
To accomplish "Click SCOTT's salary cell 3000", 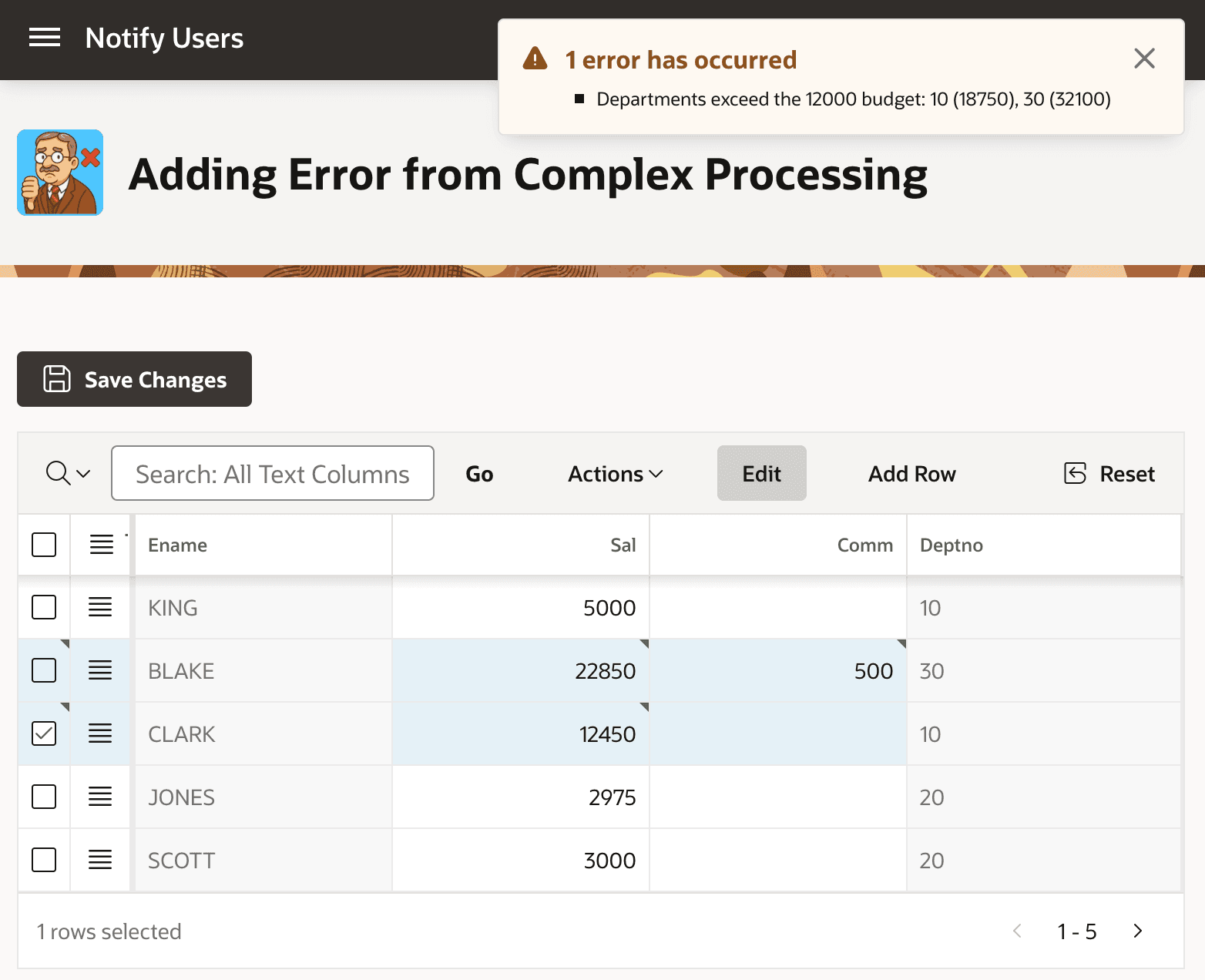I will (521, 861).
